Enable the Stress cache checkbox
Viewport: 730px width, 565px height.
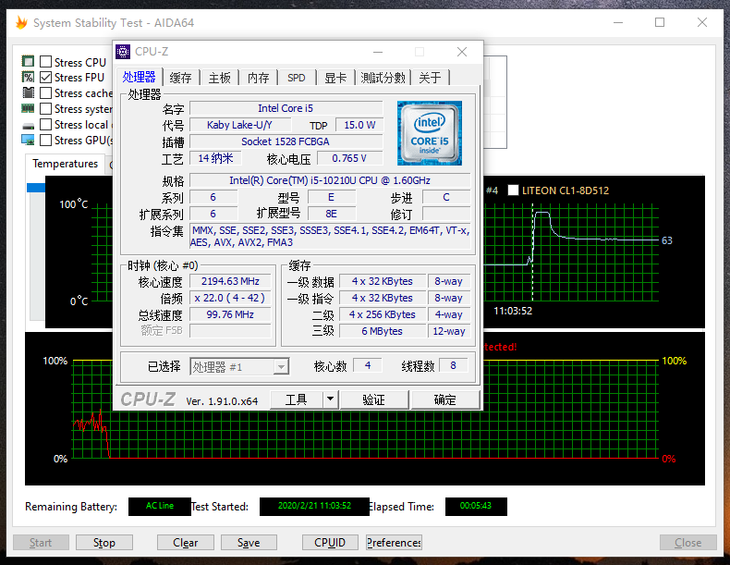tap(46, 93)
